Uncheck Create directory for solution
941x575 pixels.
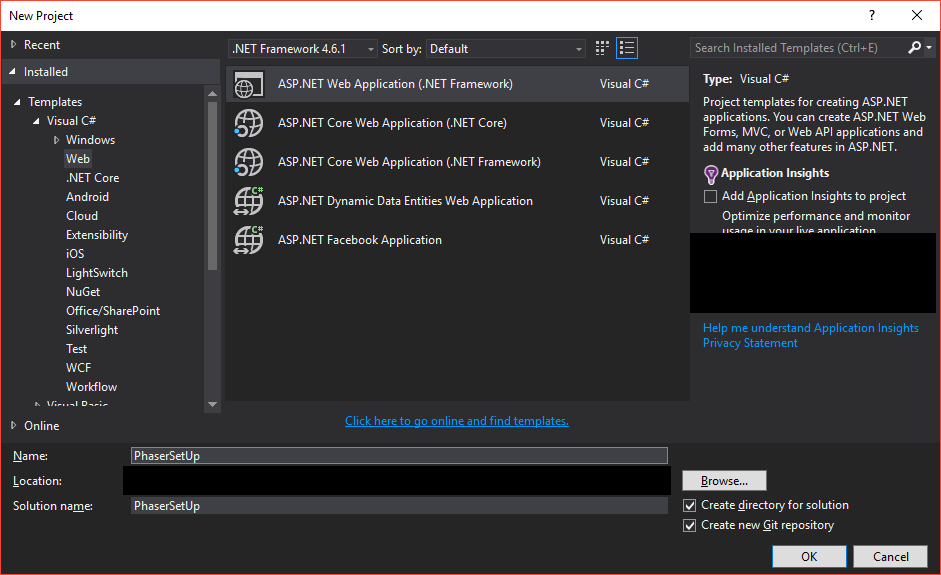690,505
